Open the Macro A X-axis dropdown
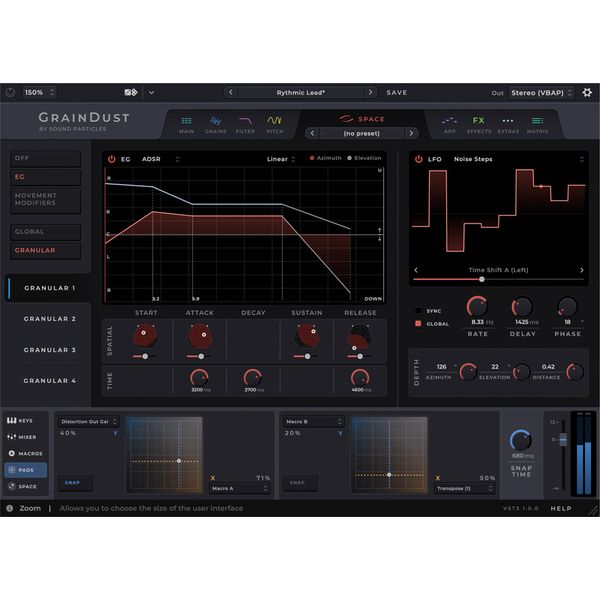 coord(239,488)
